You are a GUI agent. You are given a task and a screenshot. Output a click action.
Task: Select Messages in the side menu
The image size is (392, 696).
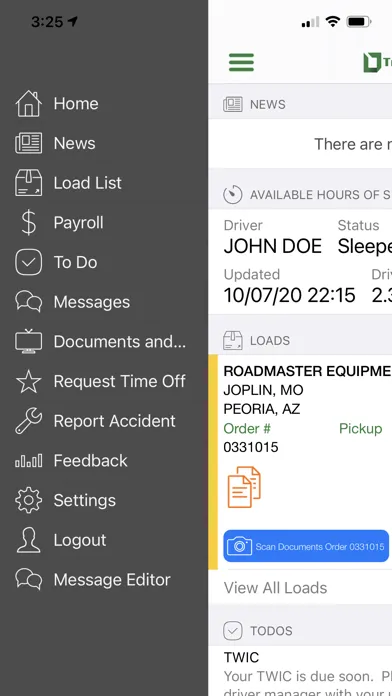tap(92, 302)
